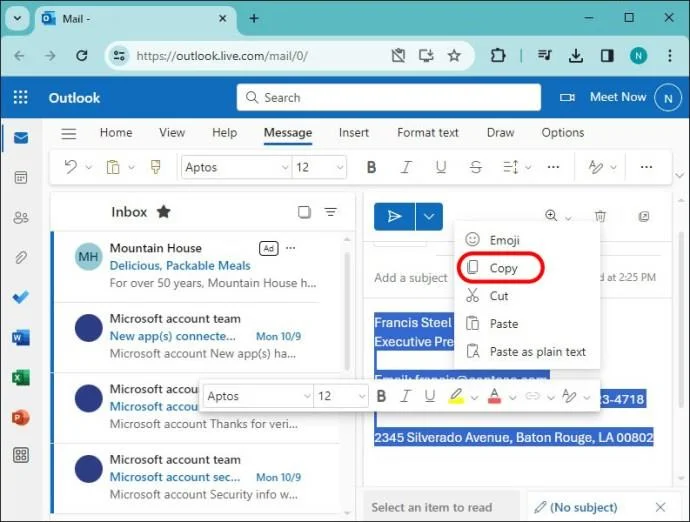This screenshot has height=522, width=690.
Task: Choose Paste as plain text
Action: pos(527,352)
